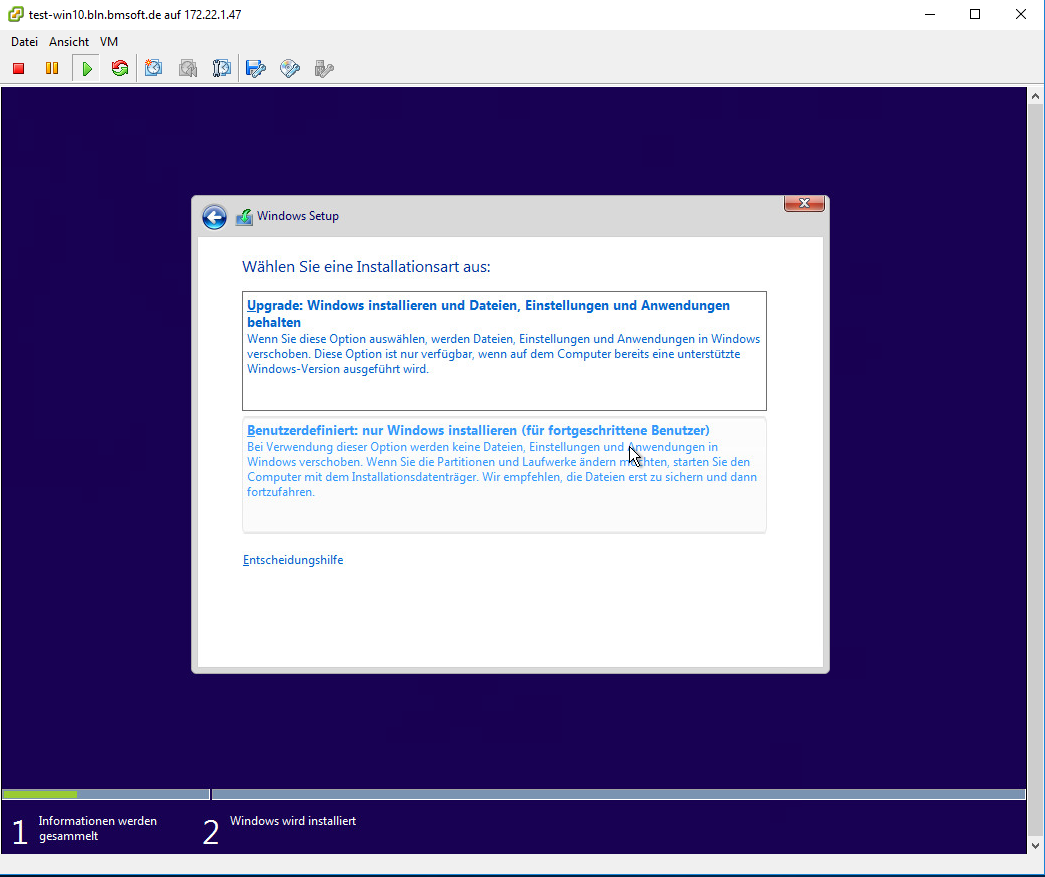The image size is (1045, 877).
Task: Click 'Wählen Sie eine Installationsart aus:' heading
Action: tap(366, 267)
